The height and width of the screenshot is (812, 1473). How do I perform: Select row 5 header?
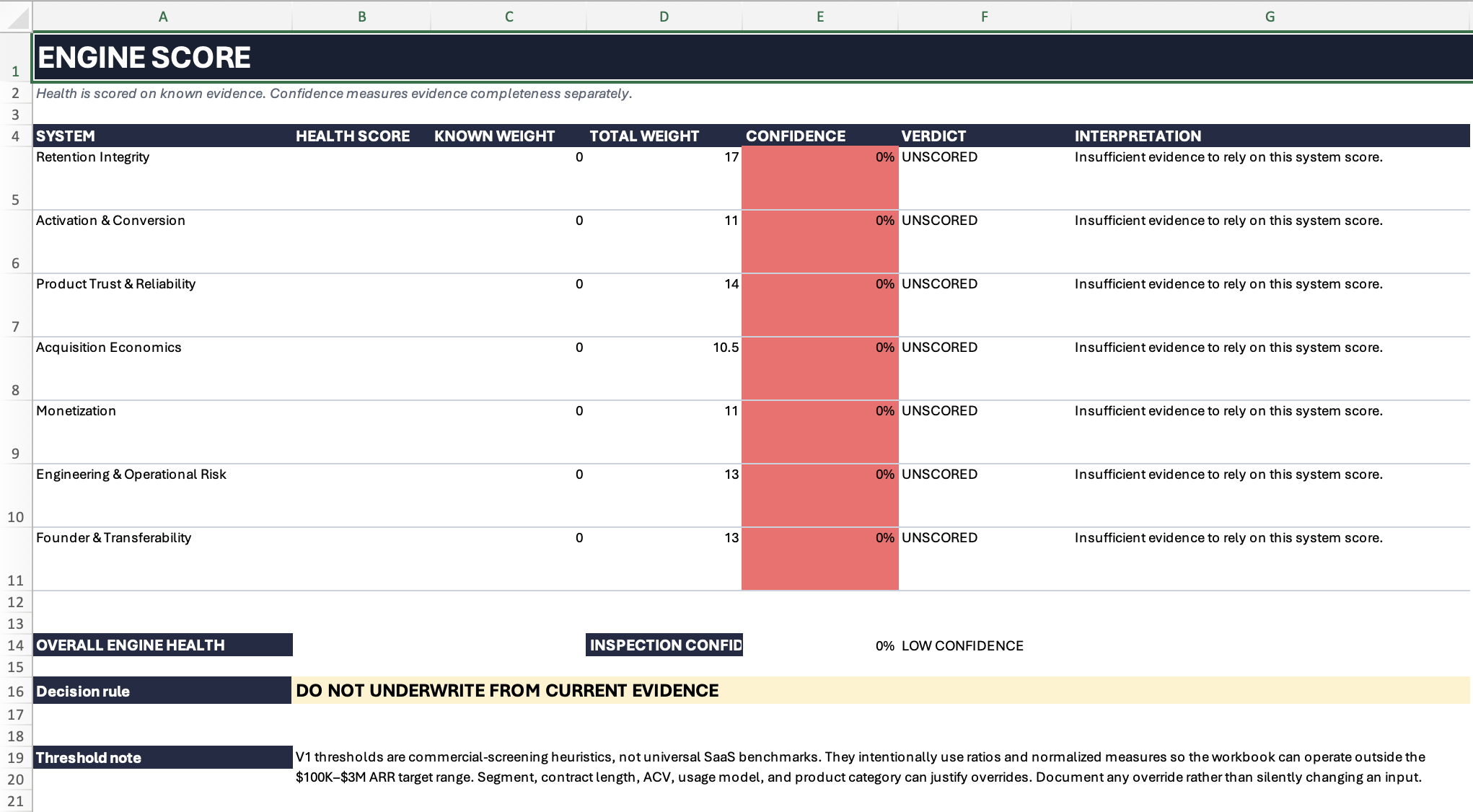[16, 178]
